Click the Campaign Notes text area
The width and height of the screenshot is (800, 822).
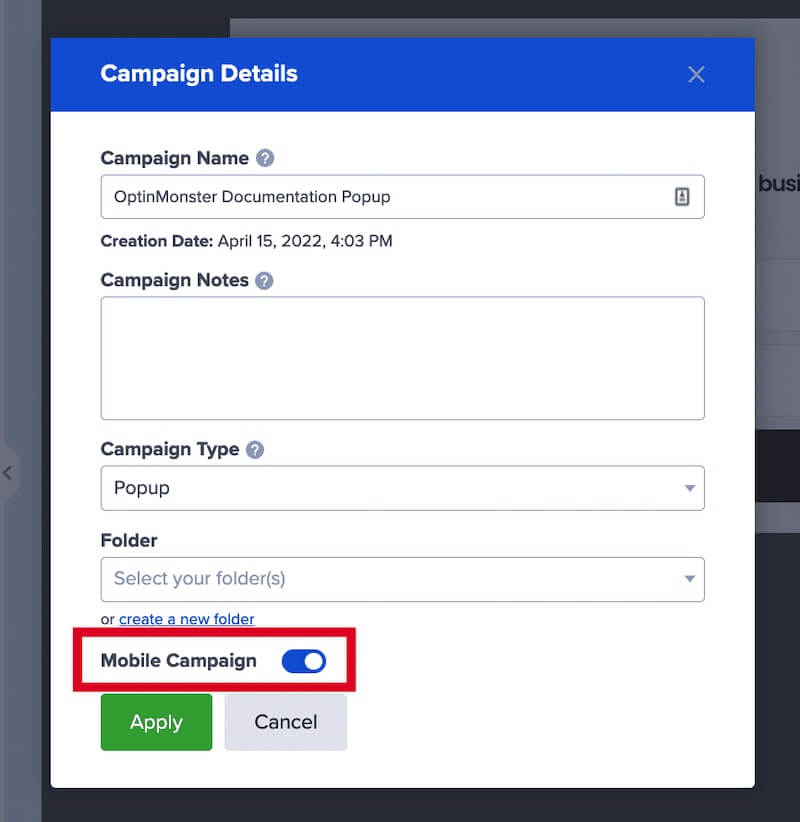point(402,358)
